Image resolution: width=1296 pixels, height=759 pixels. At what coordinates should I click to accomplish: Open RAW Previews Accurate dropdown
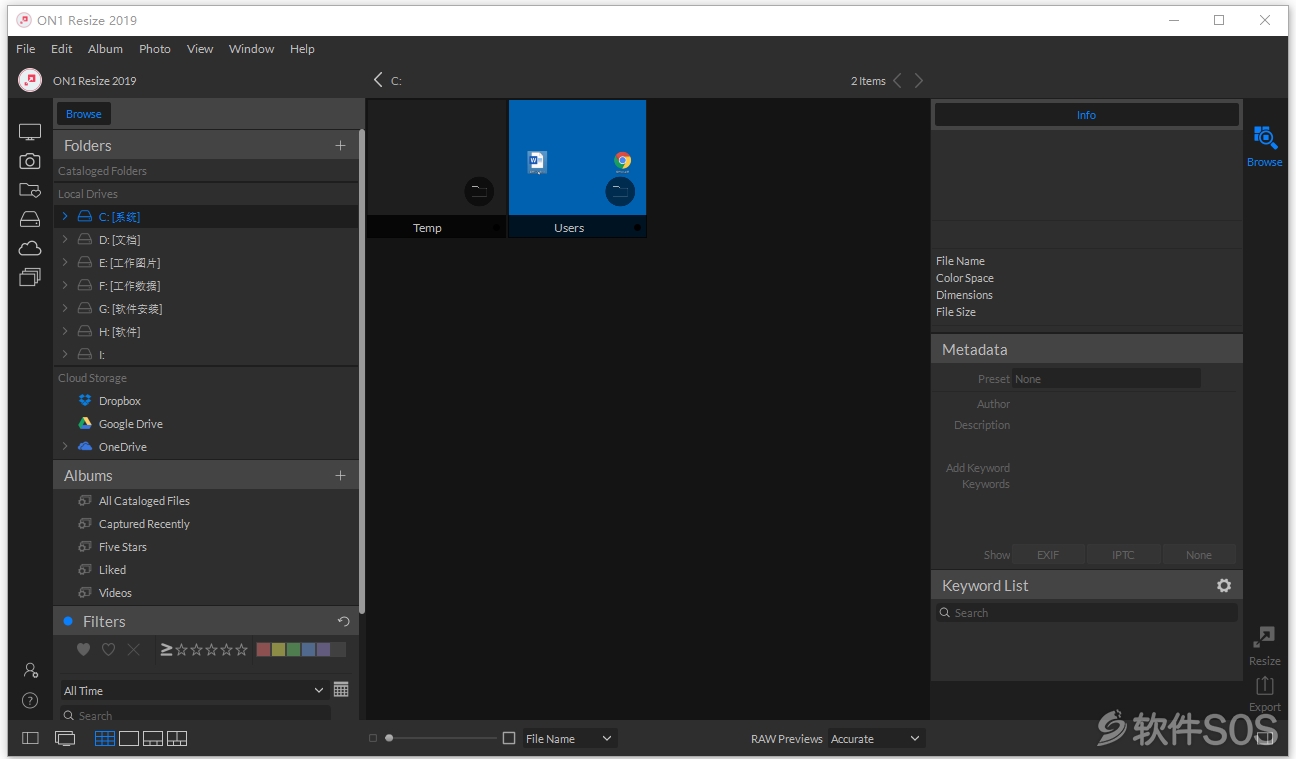click(876, 739)
